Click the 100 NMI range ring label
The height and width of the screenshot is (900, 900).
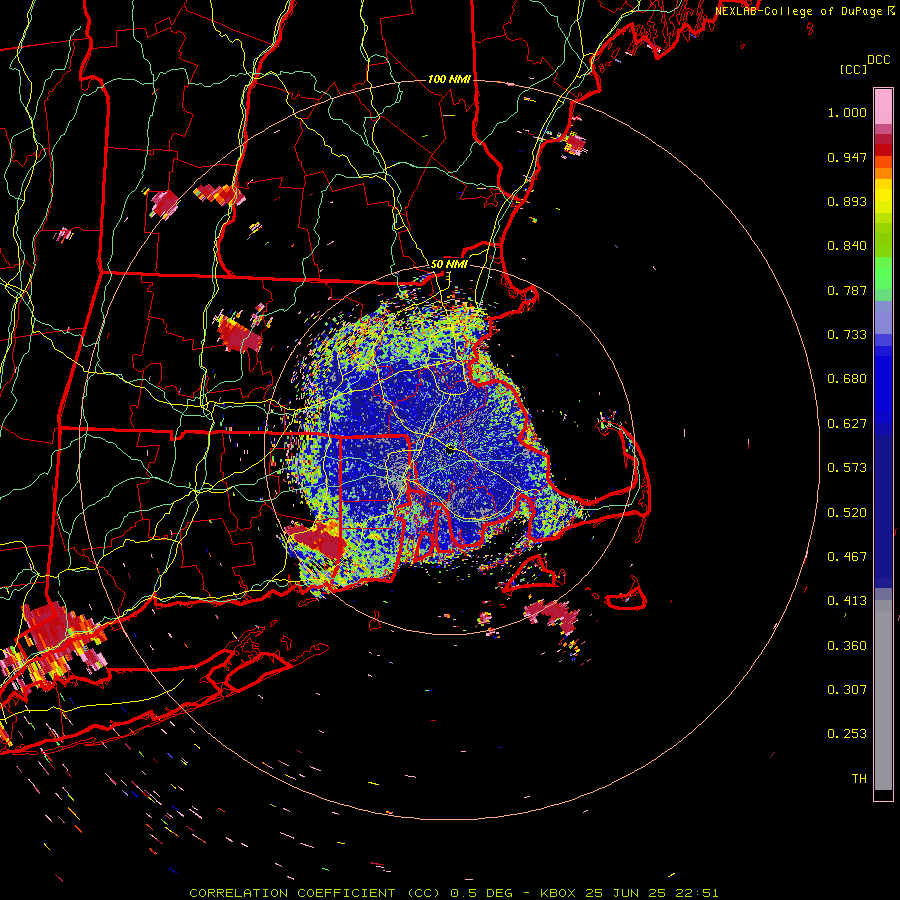point(449,79)
